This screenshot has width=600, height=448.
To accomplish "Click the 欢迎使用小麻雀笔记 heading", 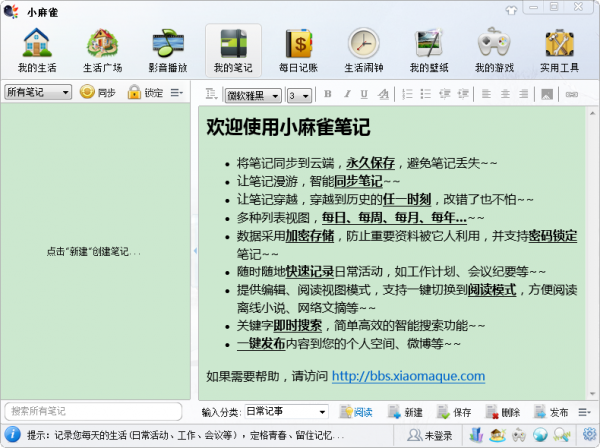I will [288, 127].
